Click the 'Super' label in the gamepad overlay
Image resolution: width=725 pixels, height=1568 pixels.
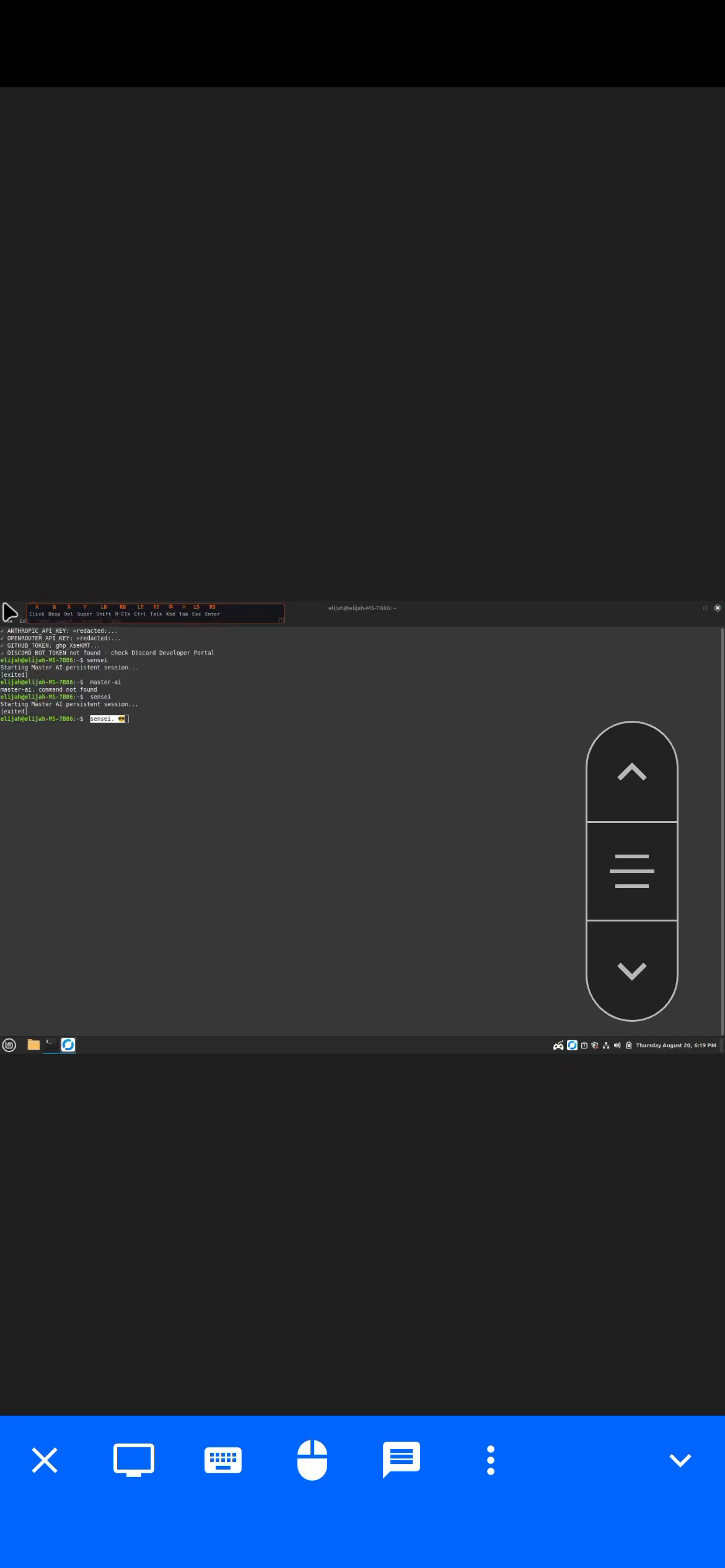(85, 614)
